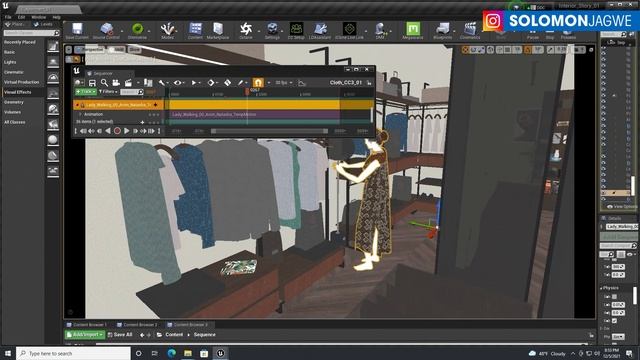Select the Geometry placement category
Image resolution: width=640 pixels, height=360 pixels.
pyautogui.click(x=14, y=102)
